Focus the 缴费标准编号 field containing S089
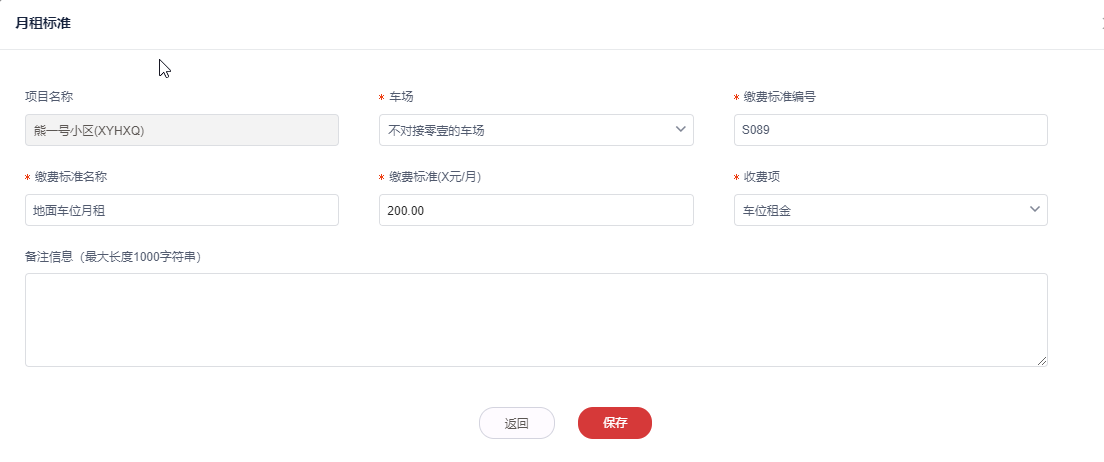 point(890,130)
